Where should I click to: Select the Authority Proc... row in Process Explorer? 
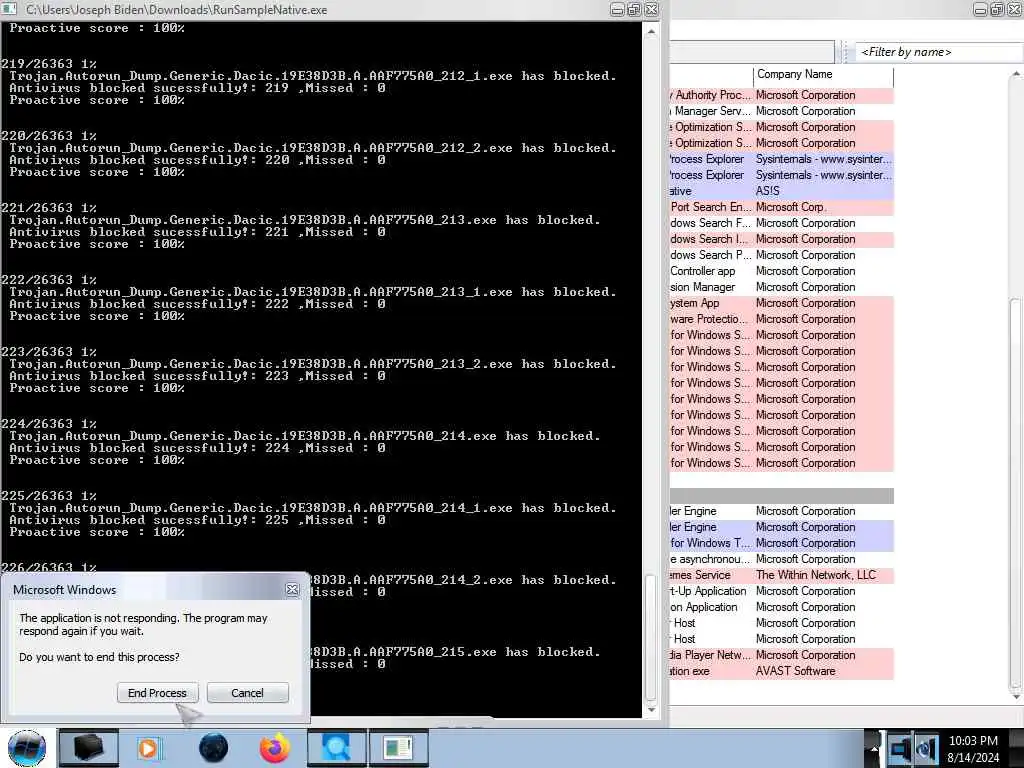(x=782, y=95)
